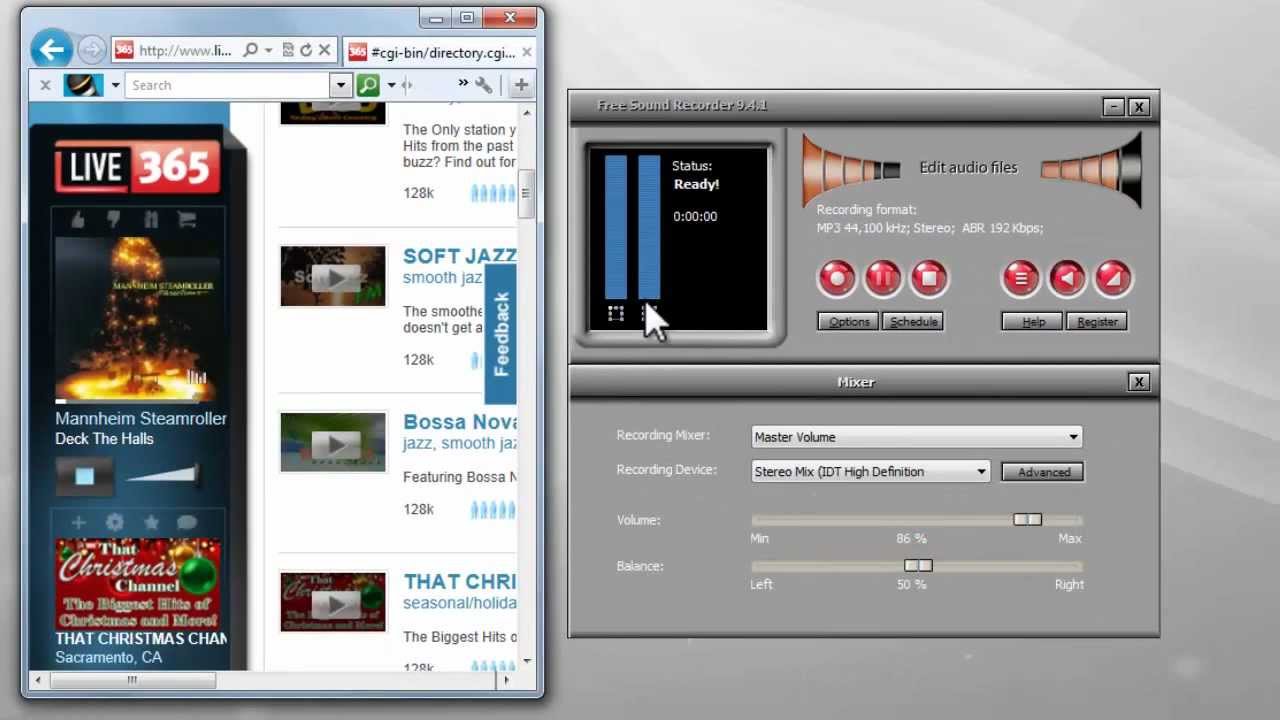Open the Bossa Nova station link
The height and width of the screenshot is (720, 1280).
(459, 422)
